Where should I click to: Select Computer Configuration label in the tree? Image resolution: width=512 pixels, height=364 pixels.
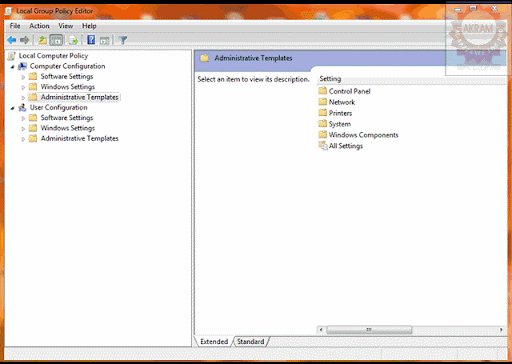[x=67, y=66]
